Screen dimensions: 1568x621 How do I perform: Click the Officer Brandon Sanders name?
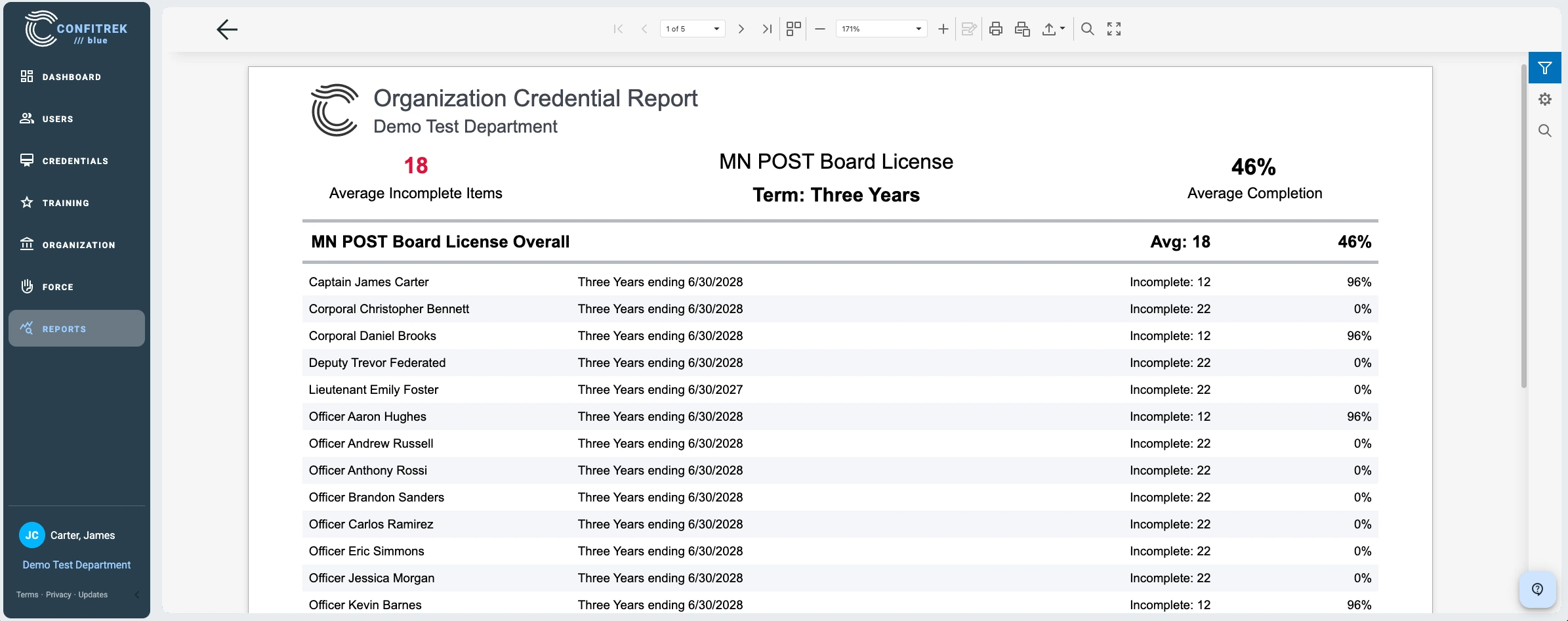click(x=377, y=498)
